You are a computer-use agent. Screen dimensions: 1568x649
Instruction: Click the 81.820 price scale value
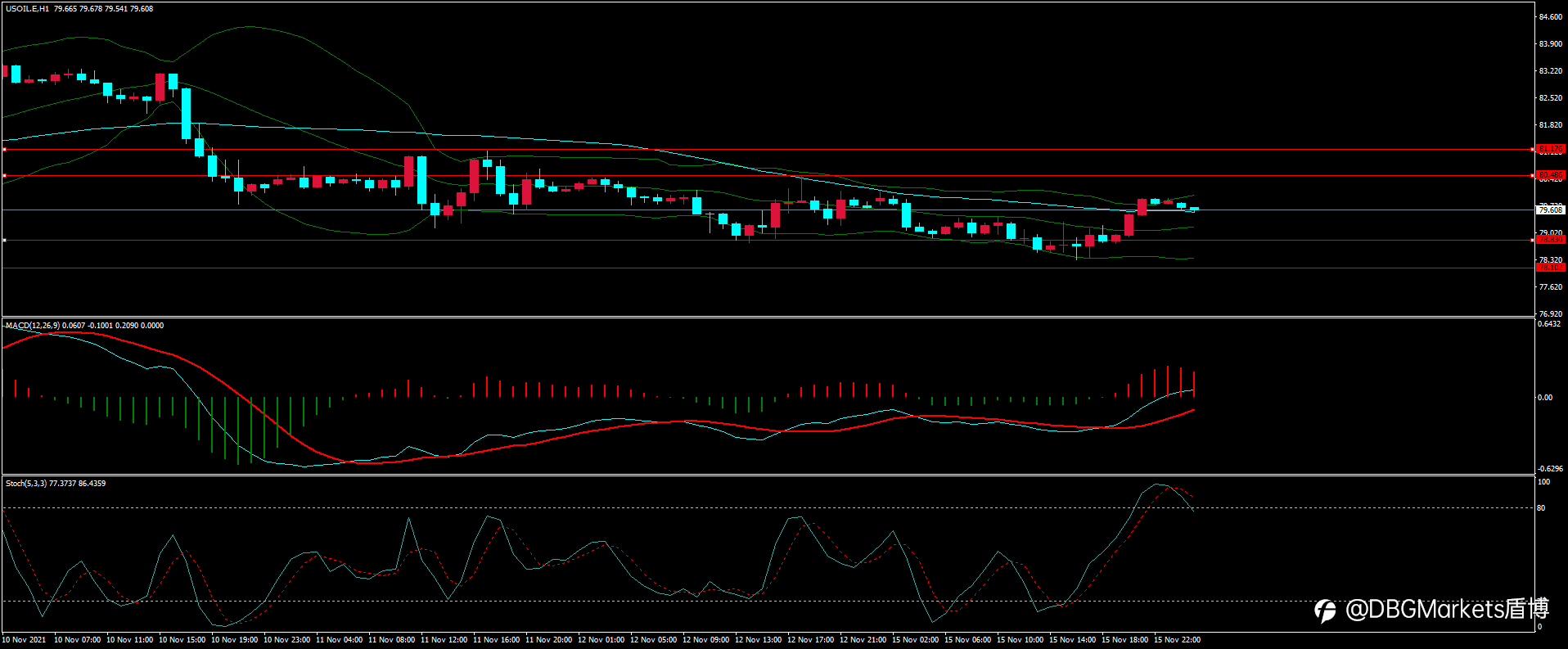tap(1551, 125)
